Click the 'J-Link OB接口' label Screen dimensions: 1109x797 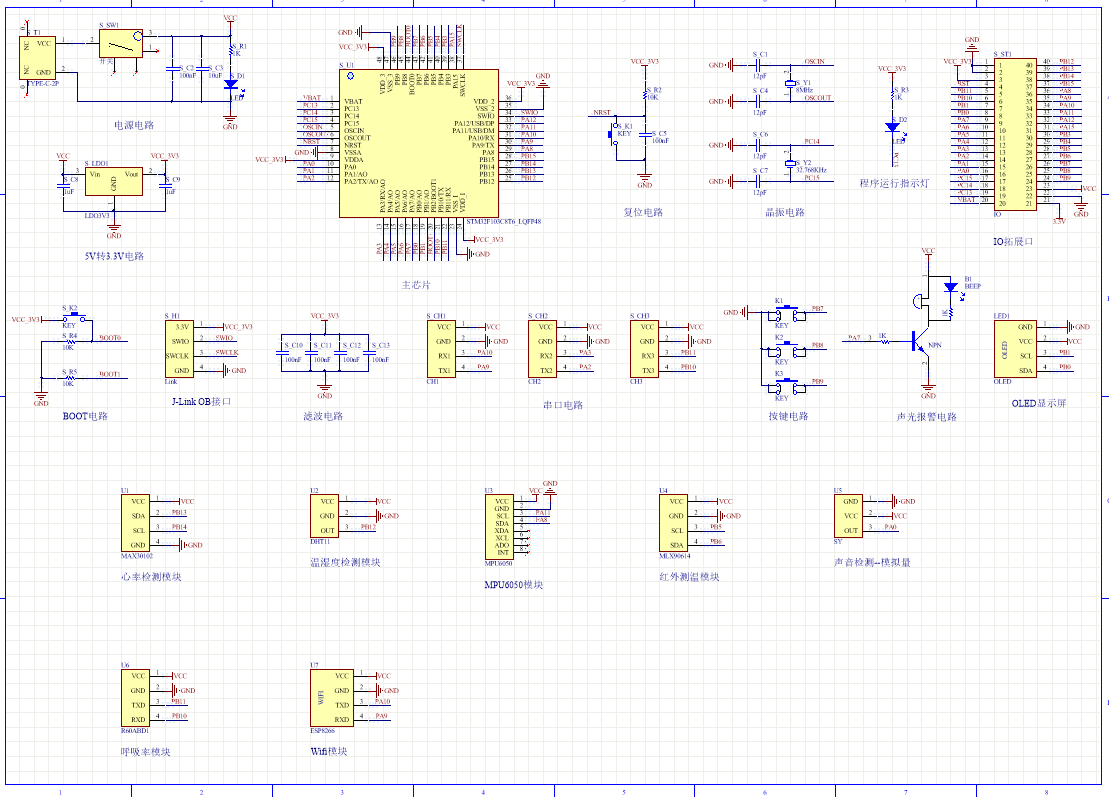coord(202,402)
